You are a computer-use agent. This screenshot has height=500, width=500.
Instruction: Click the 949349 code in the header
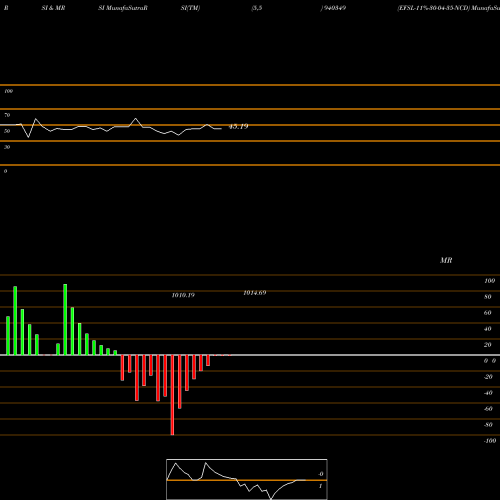click(334, 8)
